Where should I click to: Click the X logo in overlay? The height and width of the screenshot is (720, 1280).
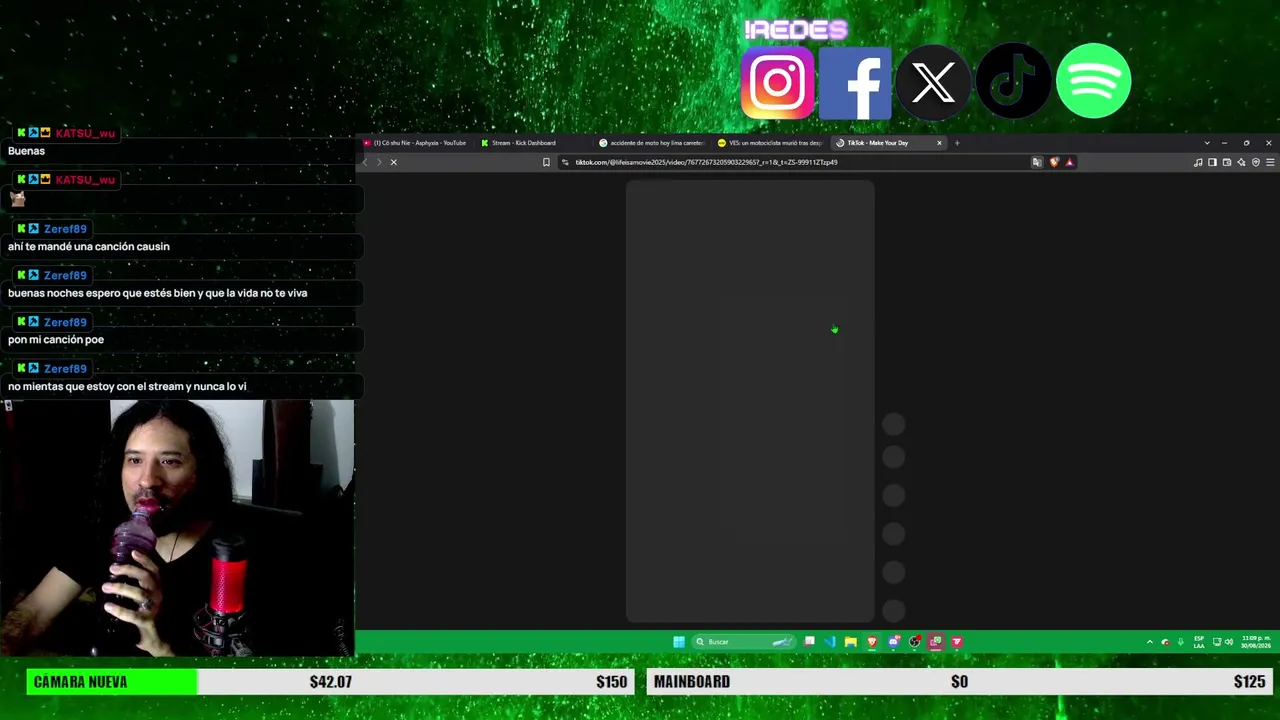click(933, 82)
